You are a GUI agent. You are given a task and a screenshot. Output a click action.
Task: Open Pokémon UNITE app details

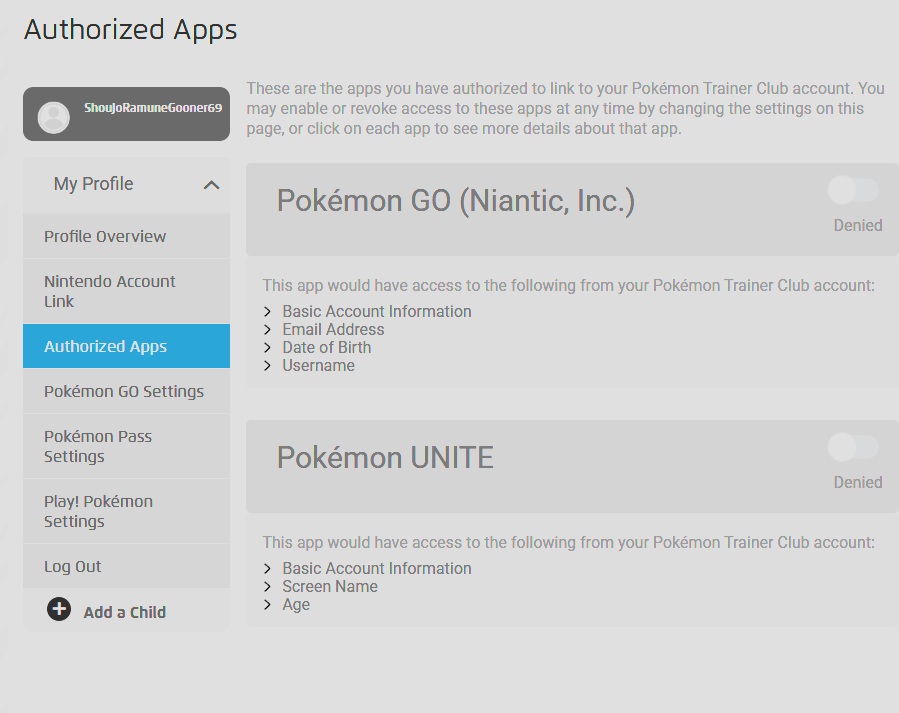click(385, 457)
